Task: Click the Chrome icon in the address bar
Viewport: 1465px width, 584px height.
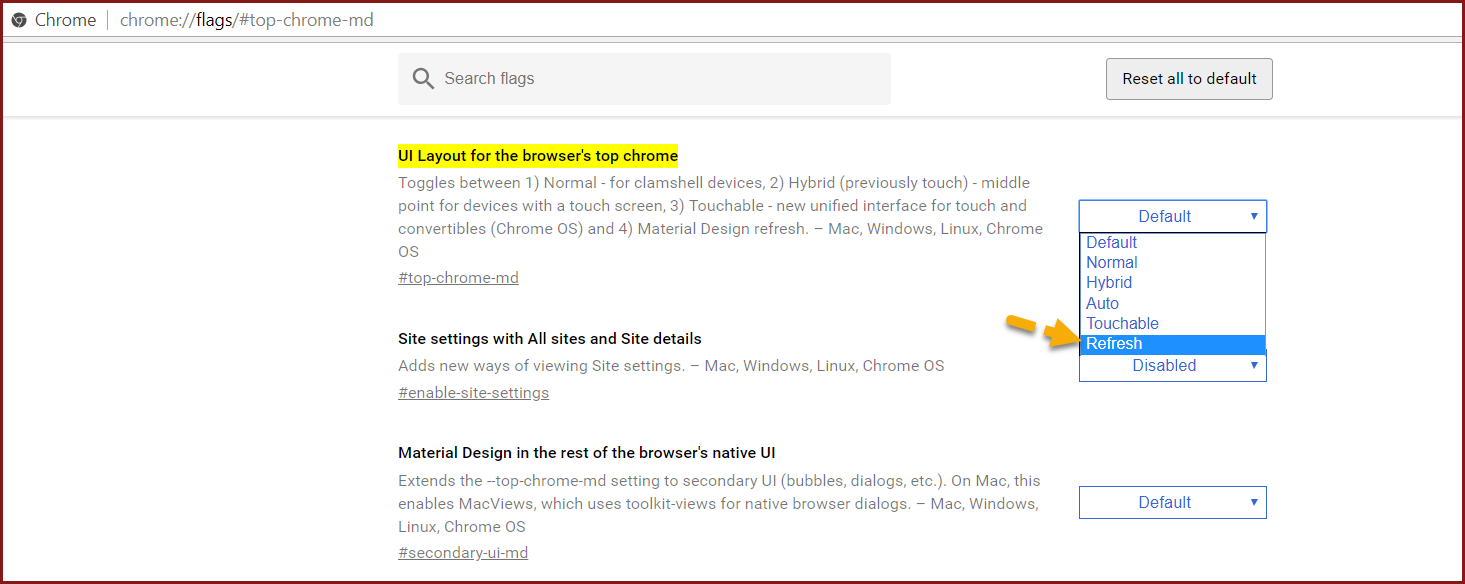Action: coord(18,20)
